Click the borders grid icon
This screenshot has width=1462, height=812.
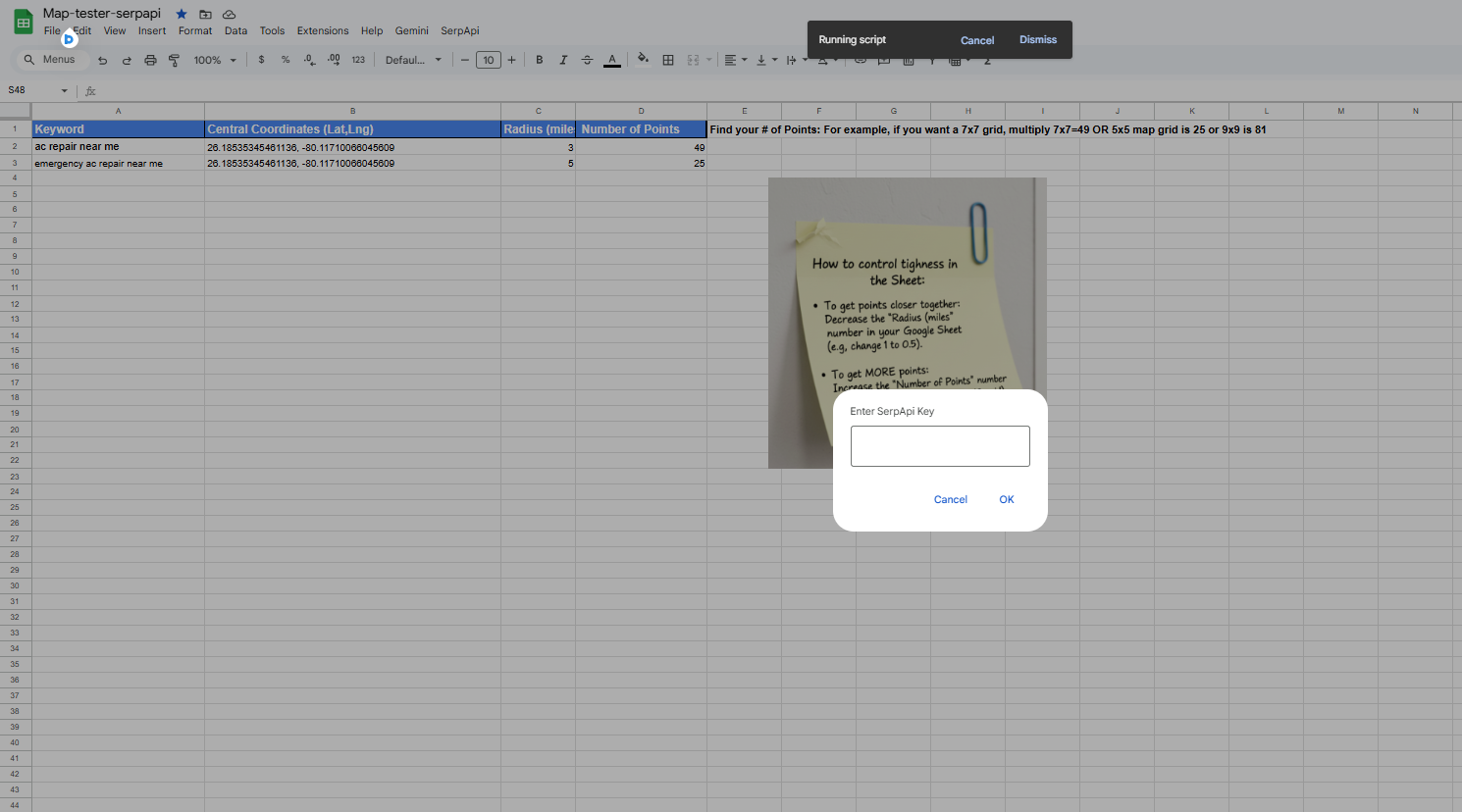[668, 60]
